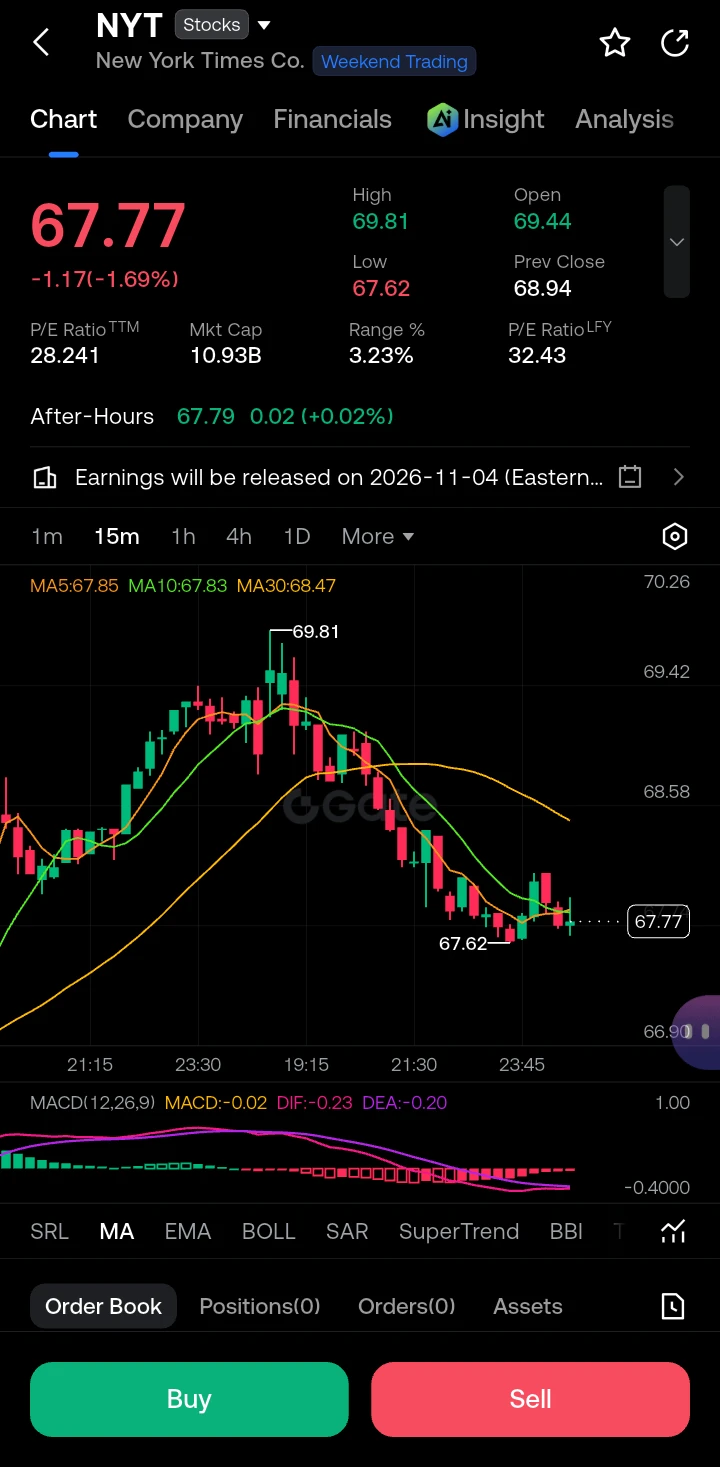Open chart settings hexagon icon
Viewport: 720px width, 1467px height.
point(675,537)
